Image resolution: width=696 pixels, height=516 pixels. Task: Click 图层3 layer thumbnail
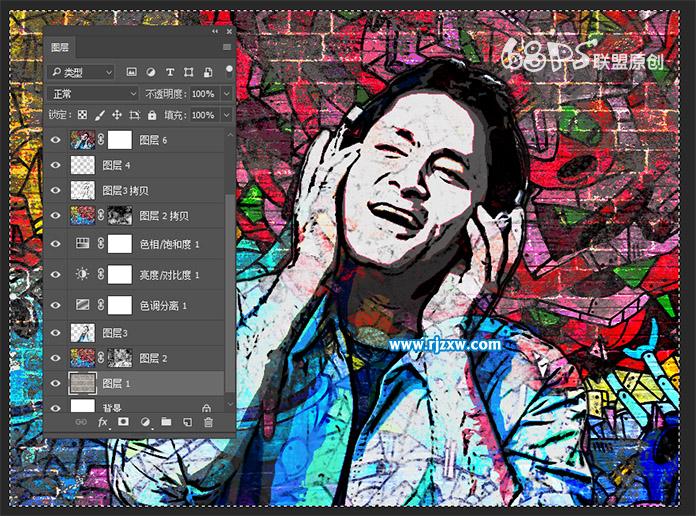coord(83,333)
